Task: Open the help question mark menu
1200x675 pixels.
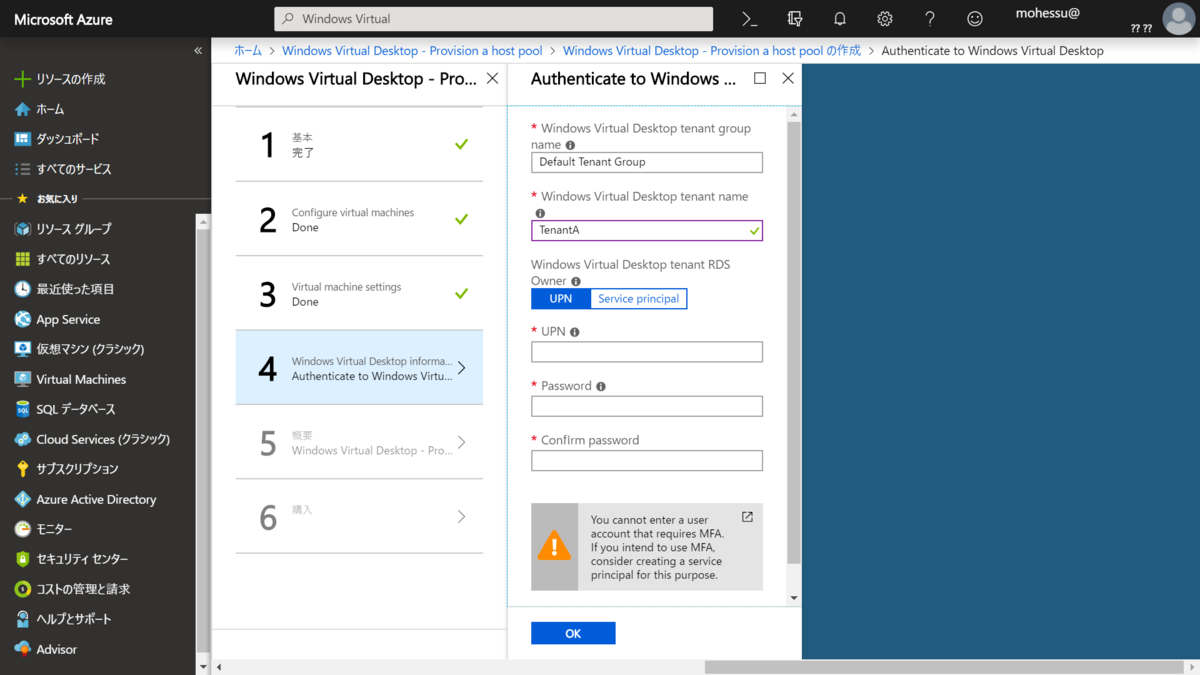Action: pyautogui.click(x=930, y=19)
